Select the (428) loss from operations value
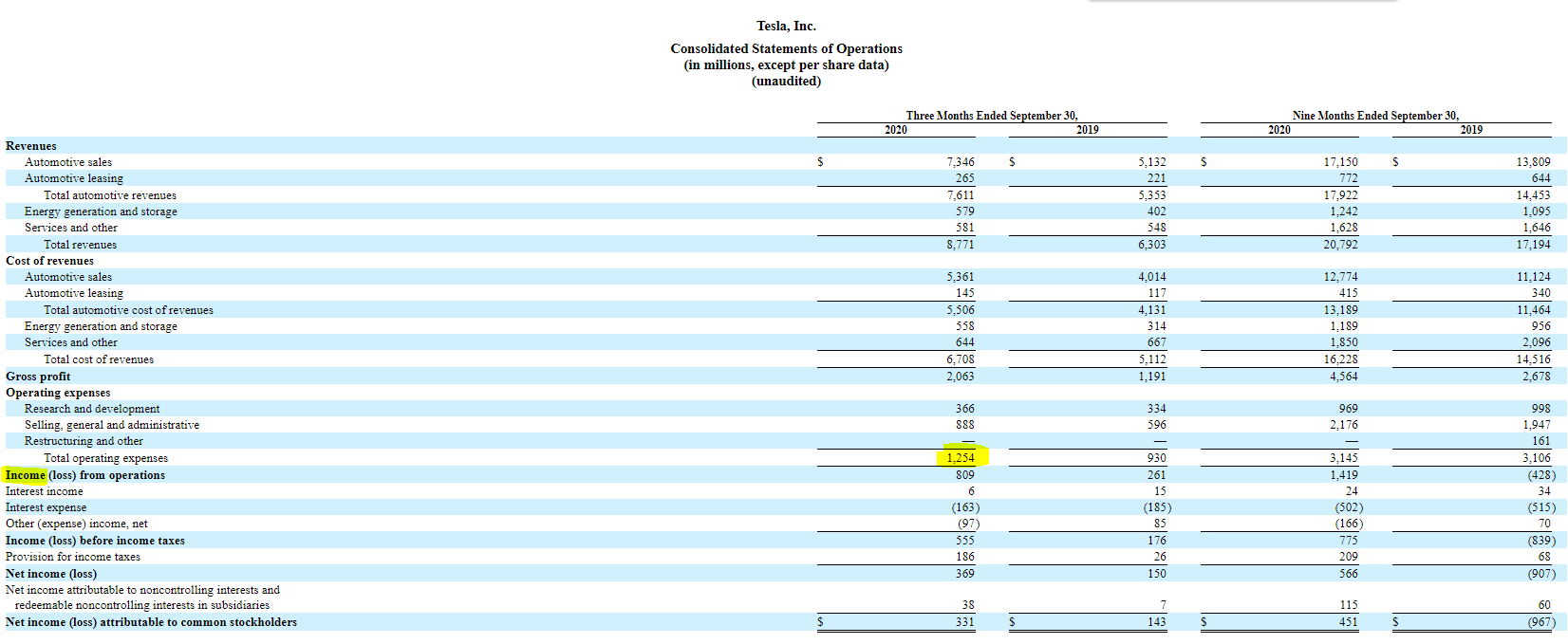Viewport: 1568px width, 644px height. click(x=1541, y=475)
